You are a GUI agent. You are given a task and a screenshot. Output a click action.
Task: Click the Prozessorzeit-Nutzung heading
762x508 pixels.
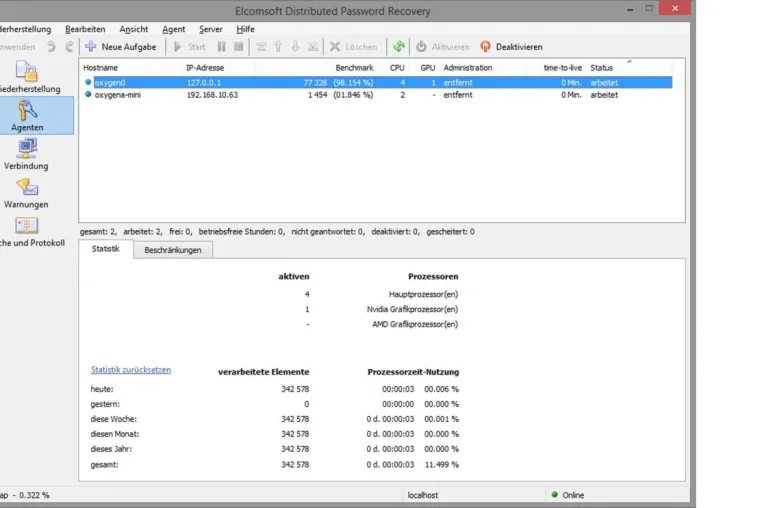click(413, 372)
